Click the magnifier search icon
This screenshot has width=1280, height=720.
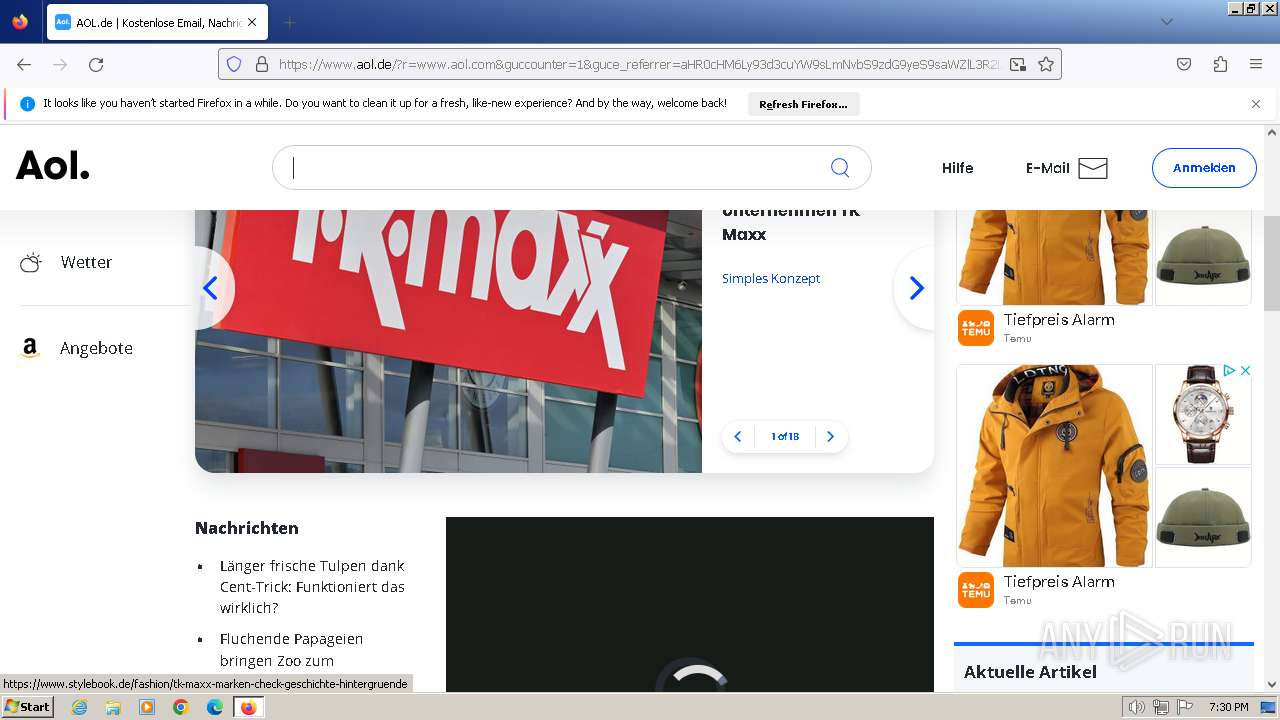pyautogui.click(x=840, y=168)
